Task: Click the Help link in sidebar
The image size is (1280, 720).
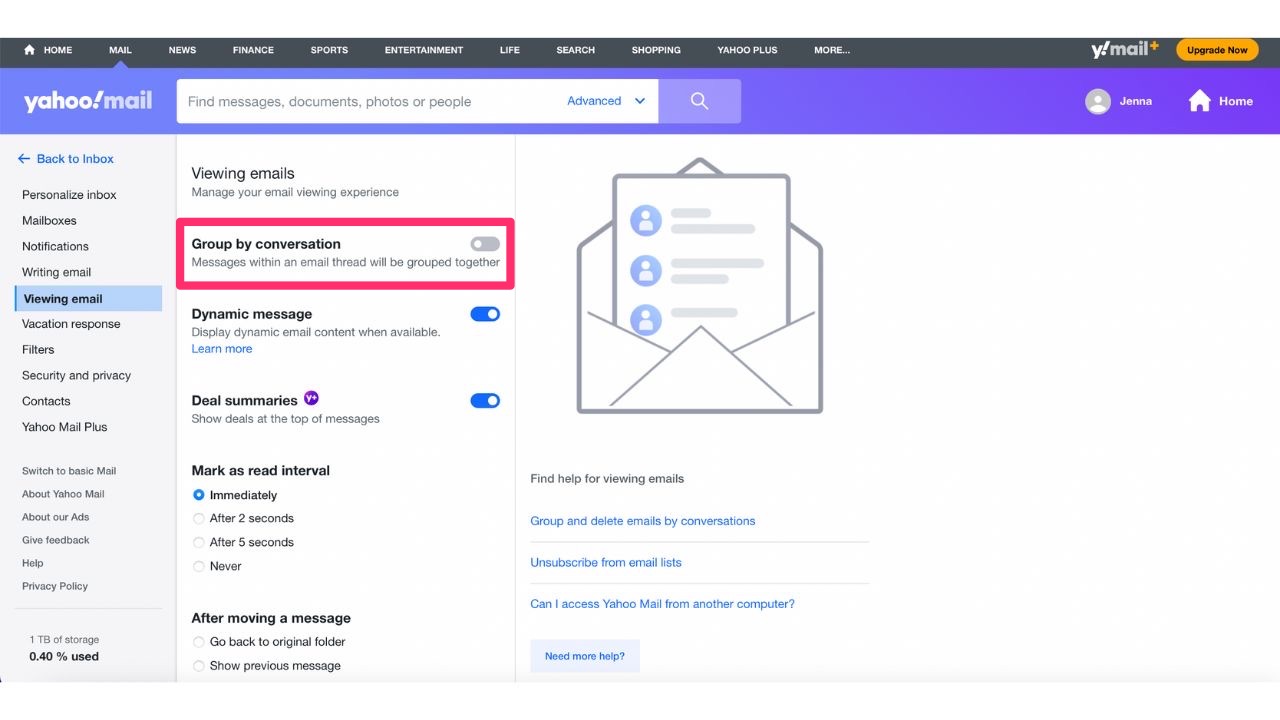Action: 32,563
